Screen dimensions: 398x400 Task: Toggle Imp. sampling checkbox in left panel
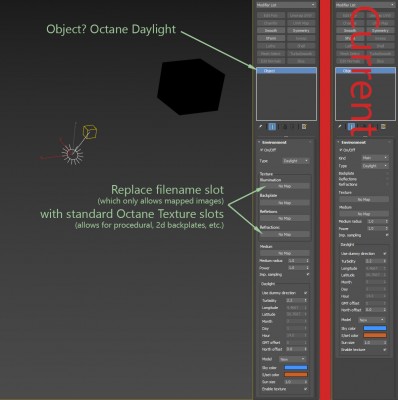307,274
